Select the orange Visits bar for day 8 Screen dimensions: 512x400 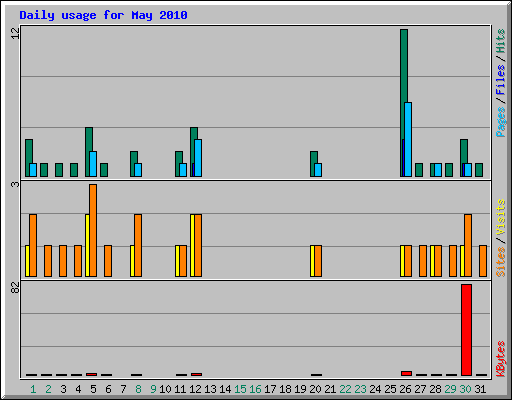138,245
